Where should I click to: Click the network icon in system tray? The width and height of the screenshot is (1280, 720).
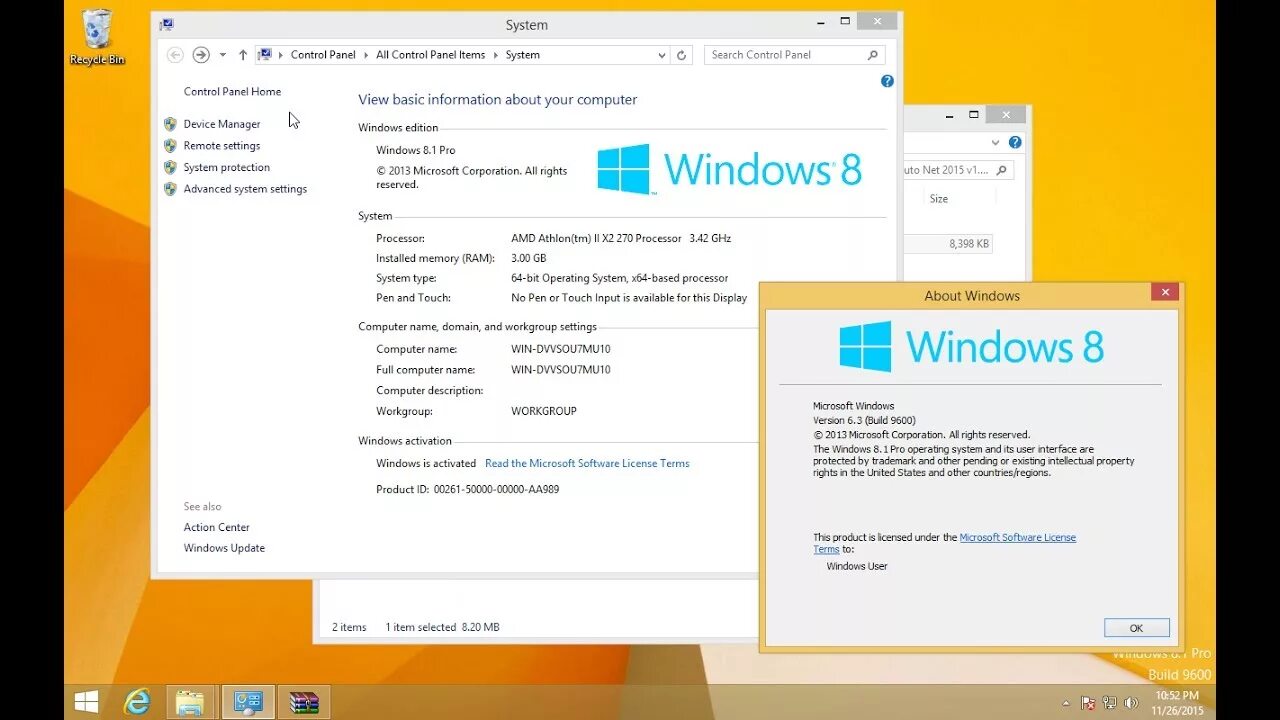(1109, 703)
